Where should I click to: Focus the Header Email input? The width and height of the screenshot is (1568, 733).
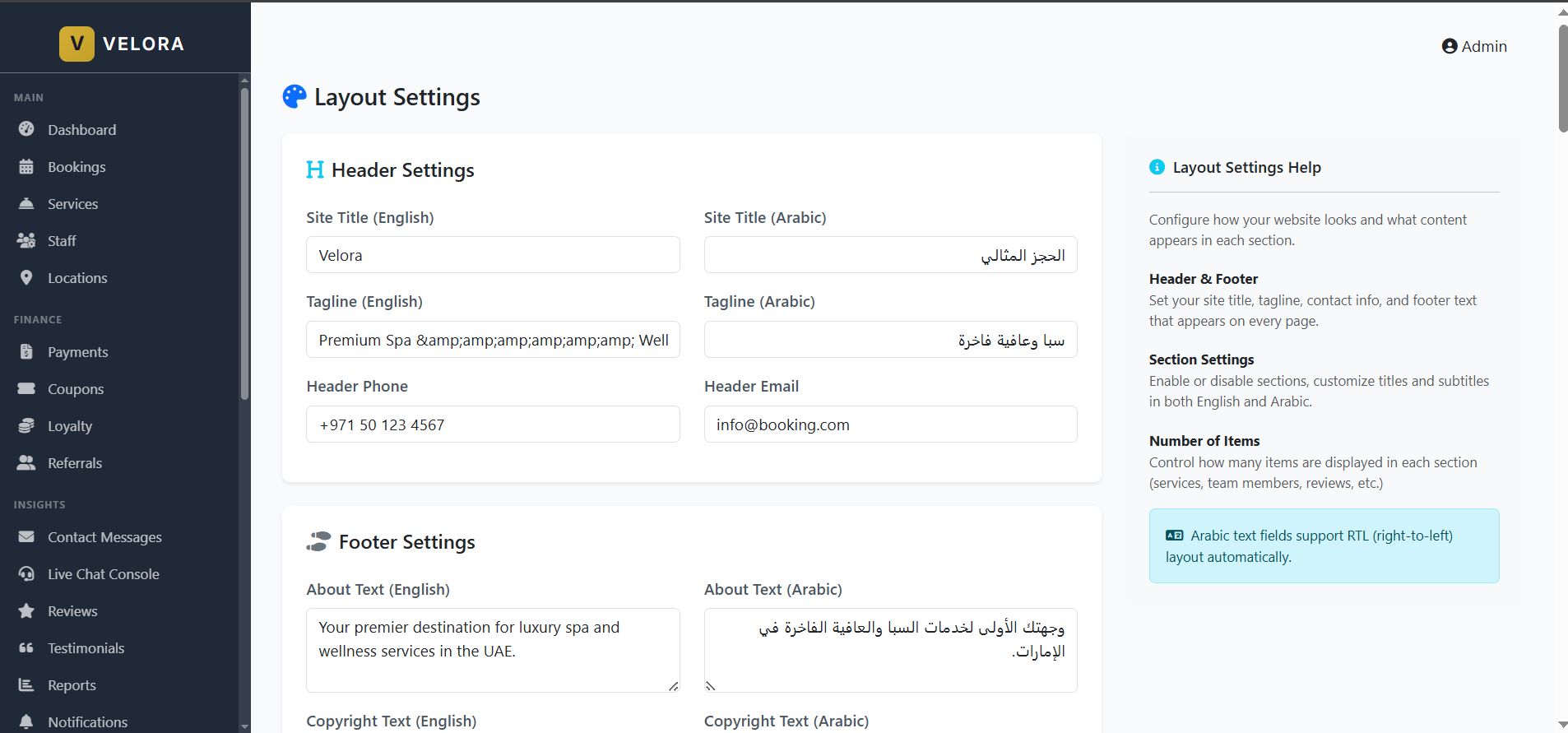(x=890, y=424)
